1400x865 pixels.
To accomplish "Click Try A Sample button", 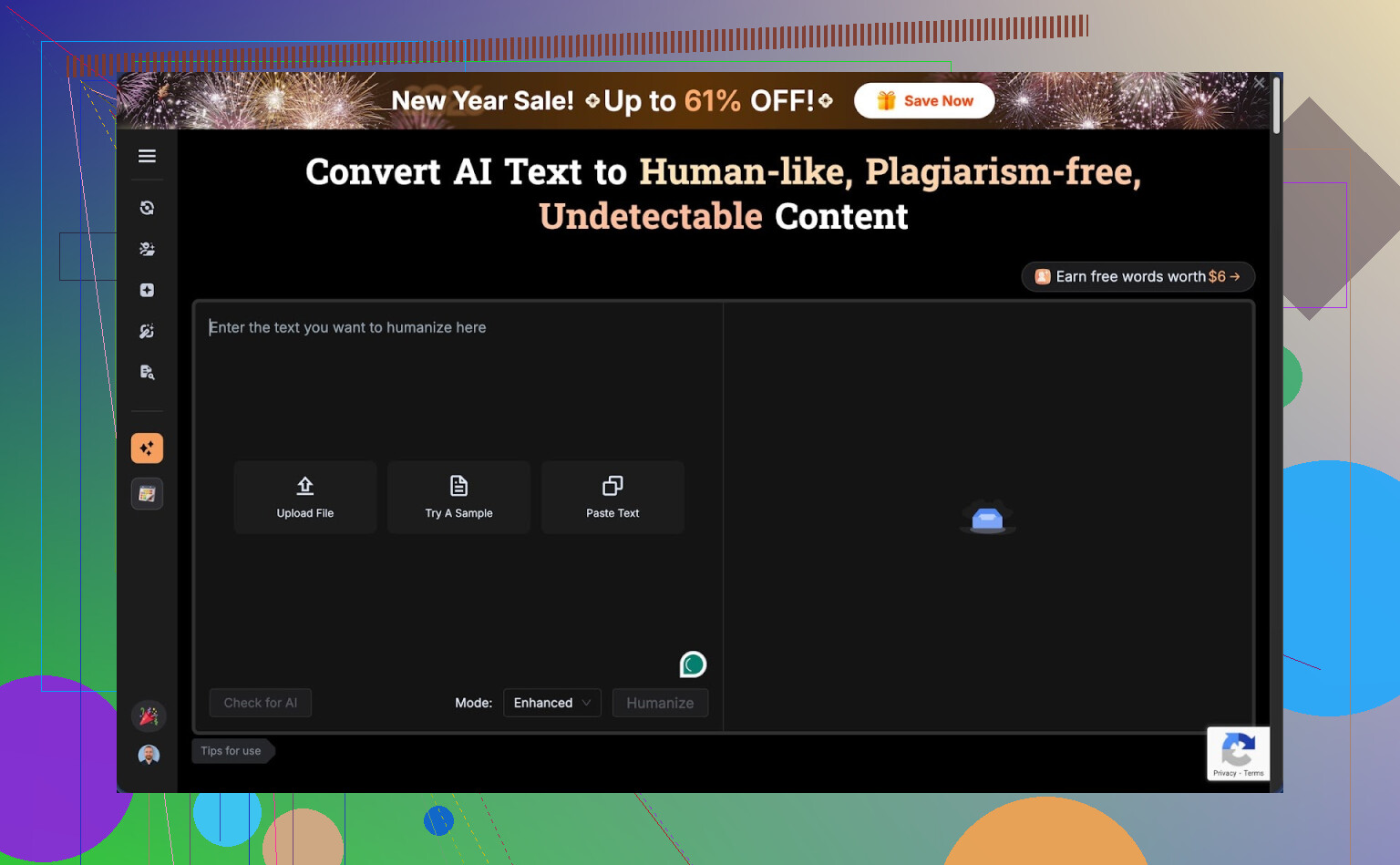I will [458, 497].
